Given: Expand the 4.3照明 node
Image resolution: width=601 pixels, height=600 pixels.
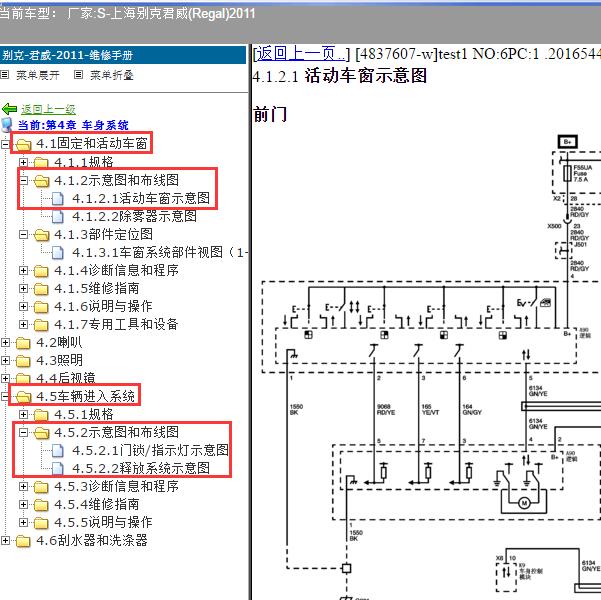Looking at the screenshot, I should click(x=5, y=361).
